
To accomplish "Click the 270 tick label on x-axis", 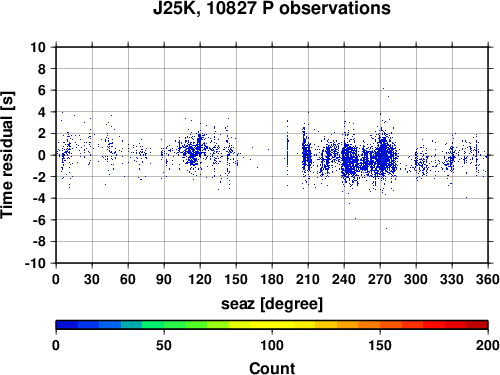I will [380, 279].
